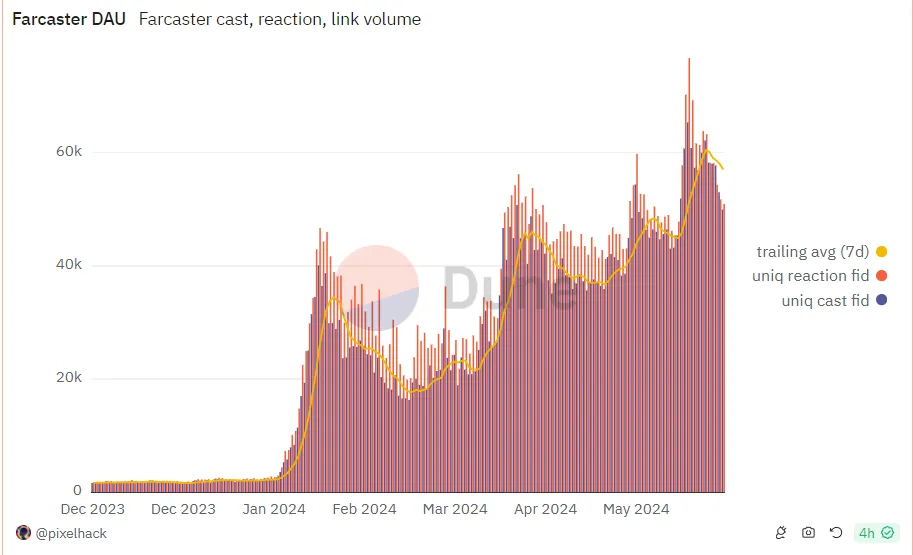Toggle trailing avg (7d) legend series
This screenshot has height=555, width=913.
(812, 252)
